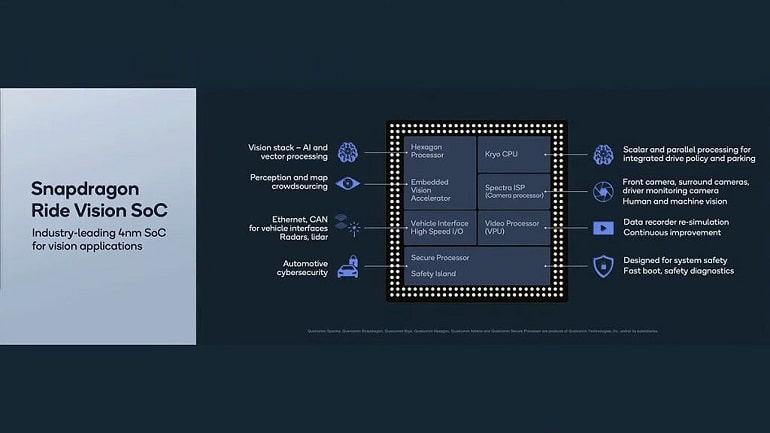This screenshot has width=770, height=433.
Task: Click the Continuous improvement line
Action: click(672, 233)
